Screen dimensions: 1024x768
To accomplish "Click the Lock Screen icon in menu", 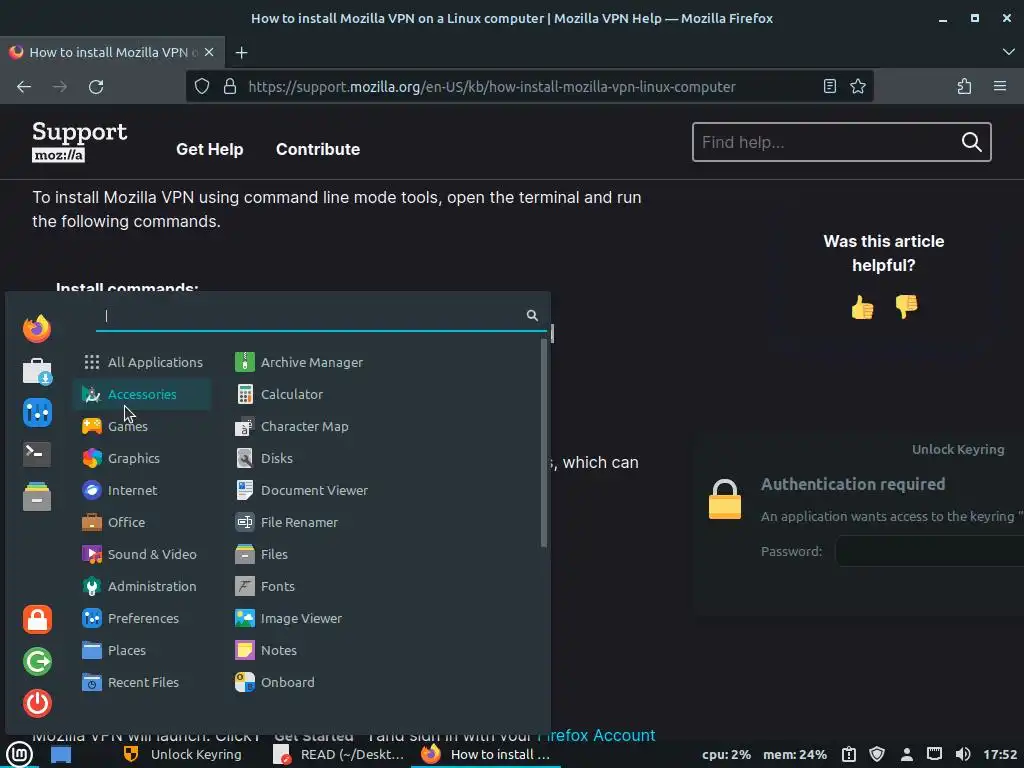I will (x=37, y=619).
